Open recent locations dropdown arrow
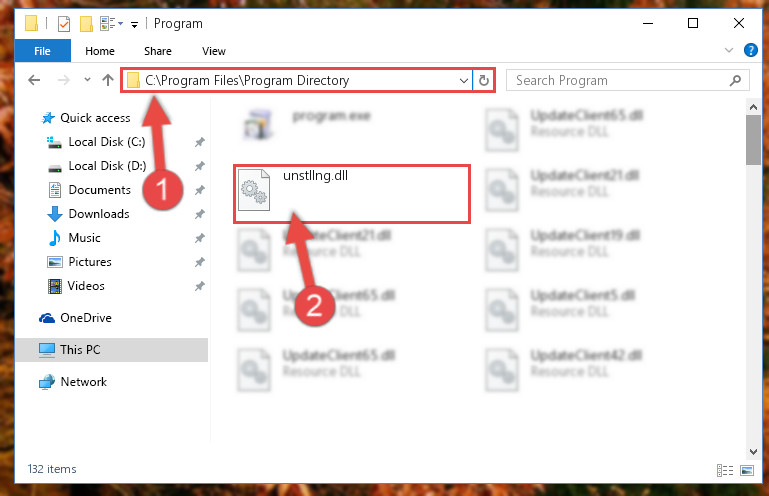Viewport: 769px width, 496px height. 87,79
